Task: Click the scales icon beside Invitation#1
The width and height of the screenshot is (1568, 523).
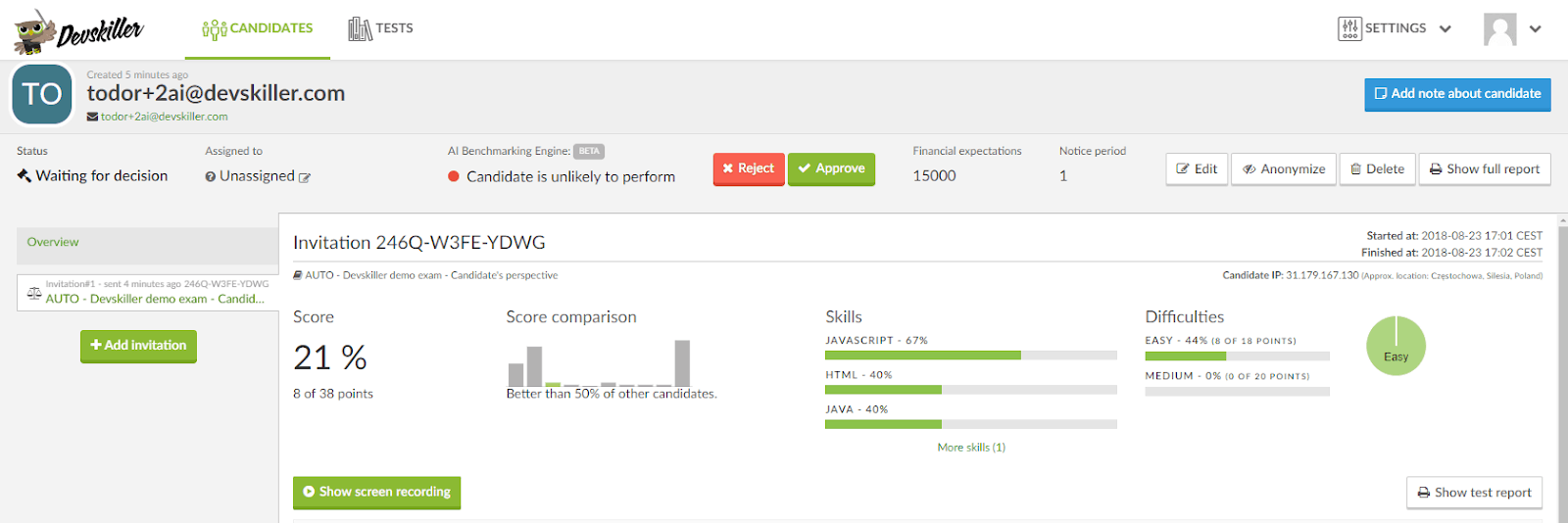Action: coord(34,292)
